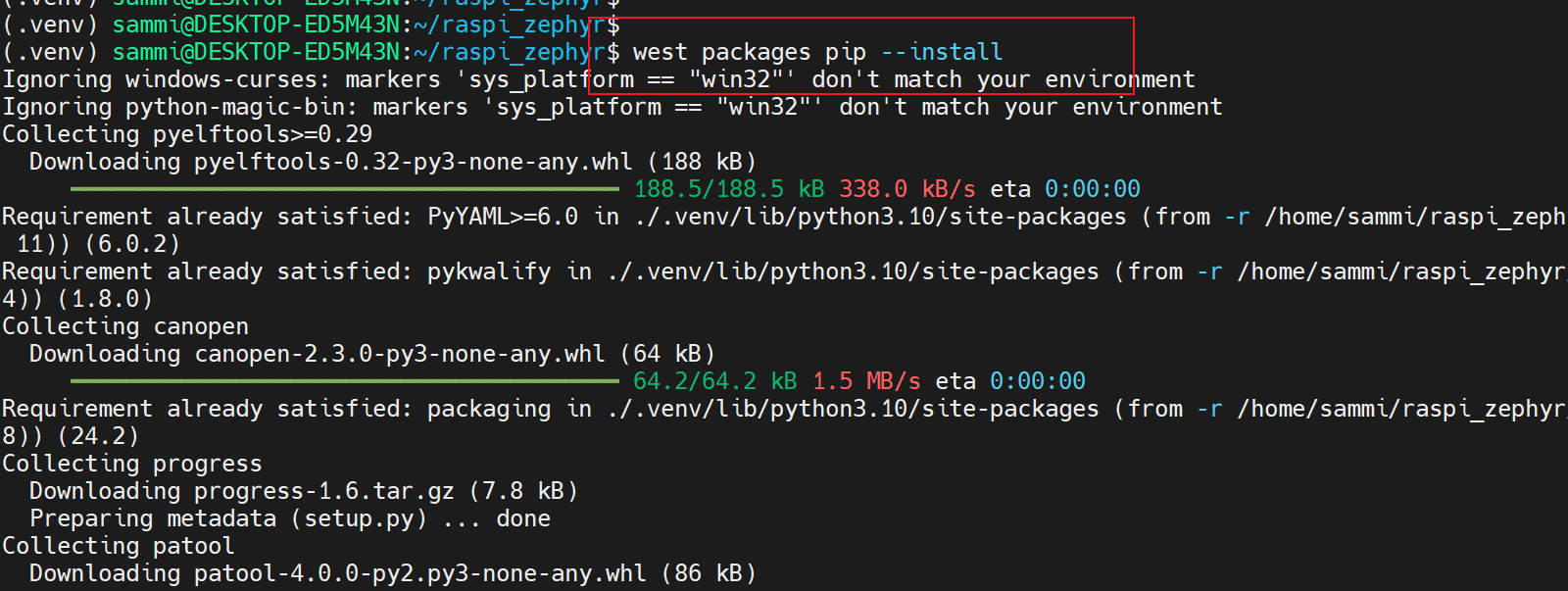Image resolution: width=1568 pixels, height=591 pixels.
Task: Click 'Downloading canopen-2.3.0-py3-none-any.whl (64 kB)' line
Action: pyautogui.click(x=372, y=354)
